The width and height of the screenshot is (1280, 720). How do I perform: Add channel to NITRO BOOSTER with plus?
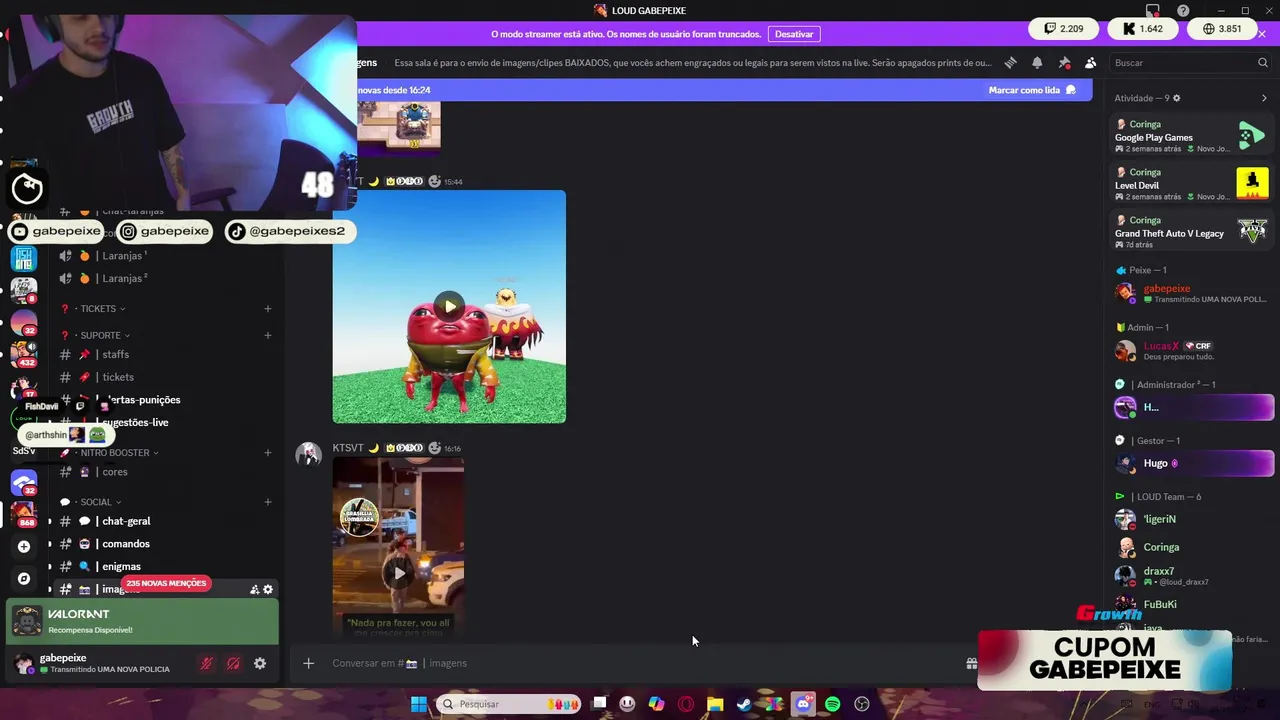point(268,452)
